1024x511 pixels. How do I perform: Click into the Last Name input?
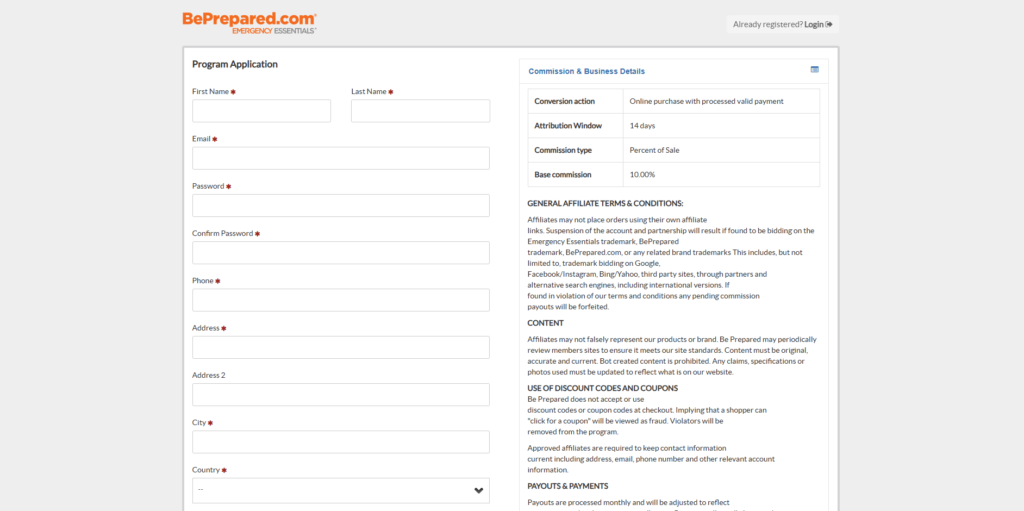click(420, 111)
